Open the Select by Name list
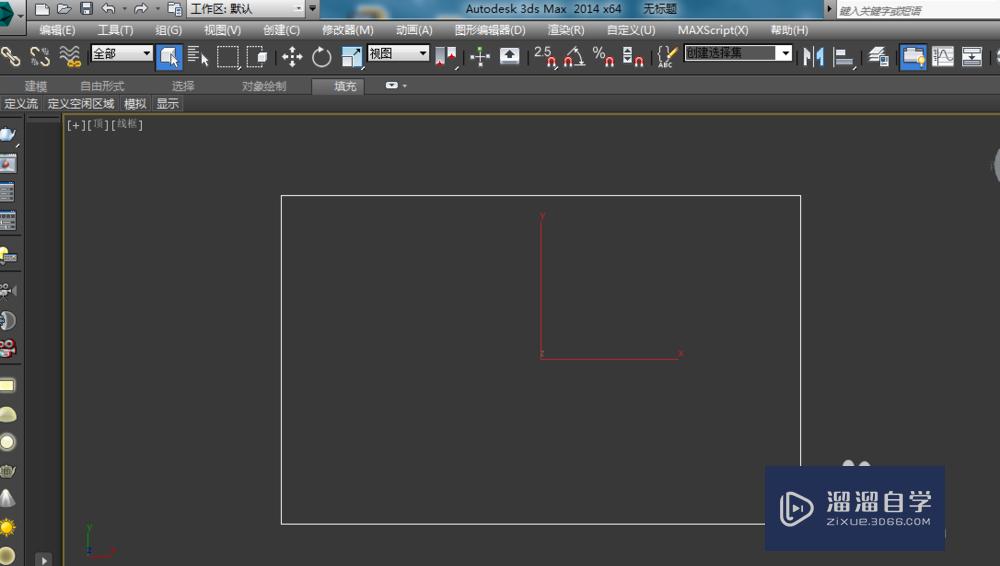 click(198, 57)
